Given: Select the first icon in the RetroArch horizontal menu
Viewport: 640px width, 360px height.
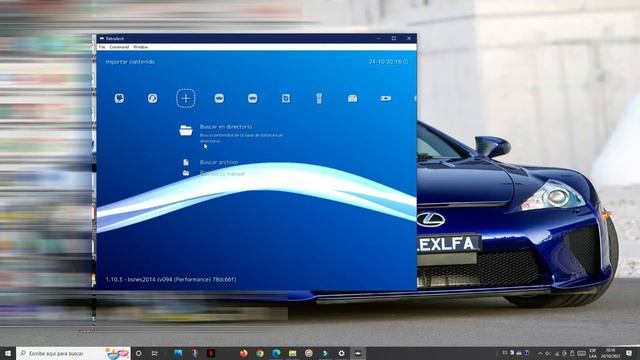Looking at the screenshot, I should tap(119, 98).
